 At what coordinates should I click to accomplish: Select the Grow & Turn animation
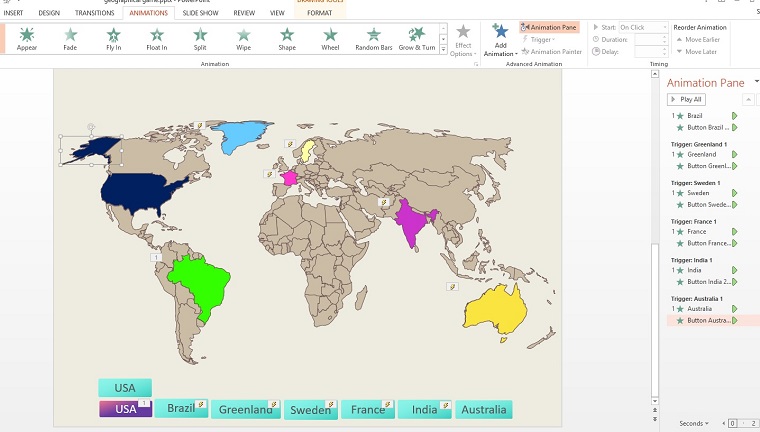pyautogui.click(x=417, y=39)
